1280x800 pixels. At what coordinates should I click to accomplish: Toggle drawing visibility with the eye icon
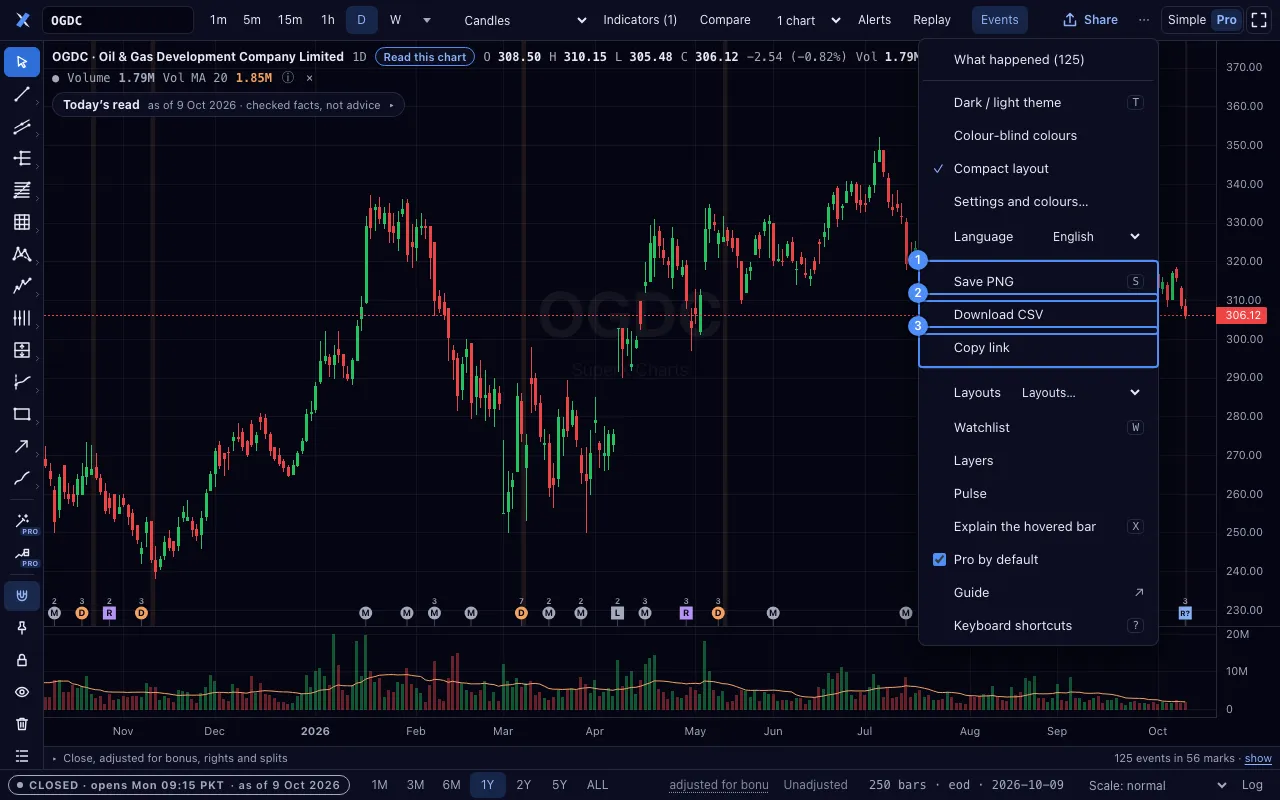[22, 692]
